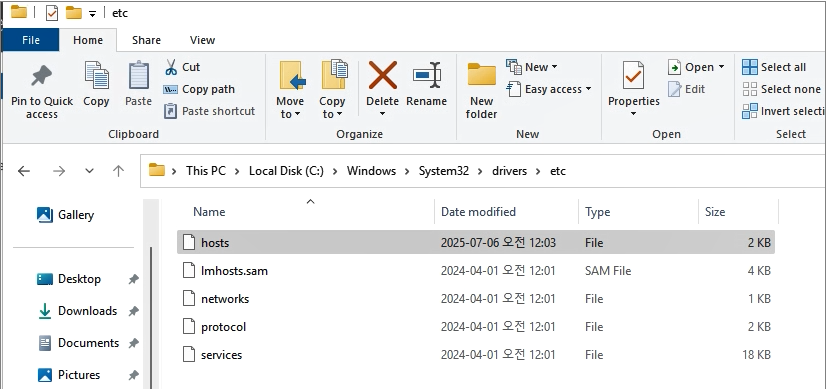This screenshot has height=389, width=826.
Task: Click Quick Access Toolbar new folder icon
Action: [x=74, y=13]
